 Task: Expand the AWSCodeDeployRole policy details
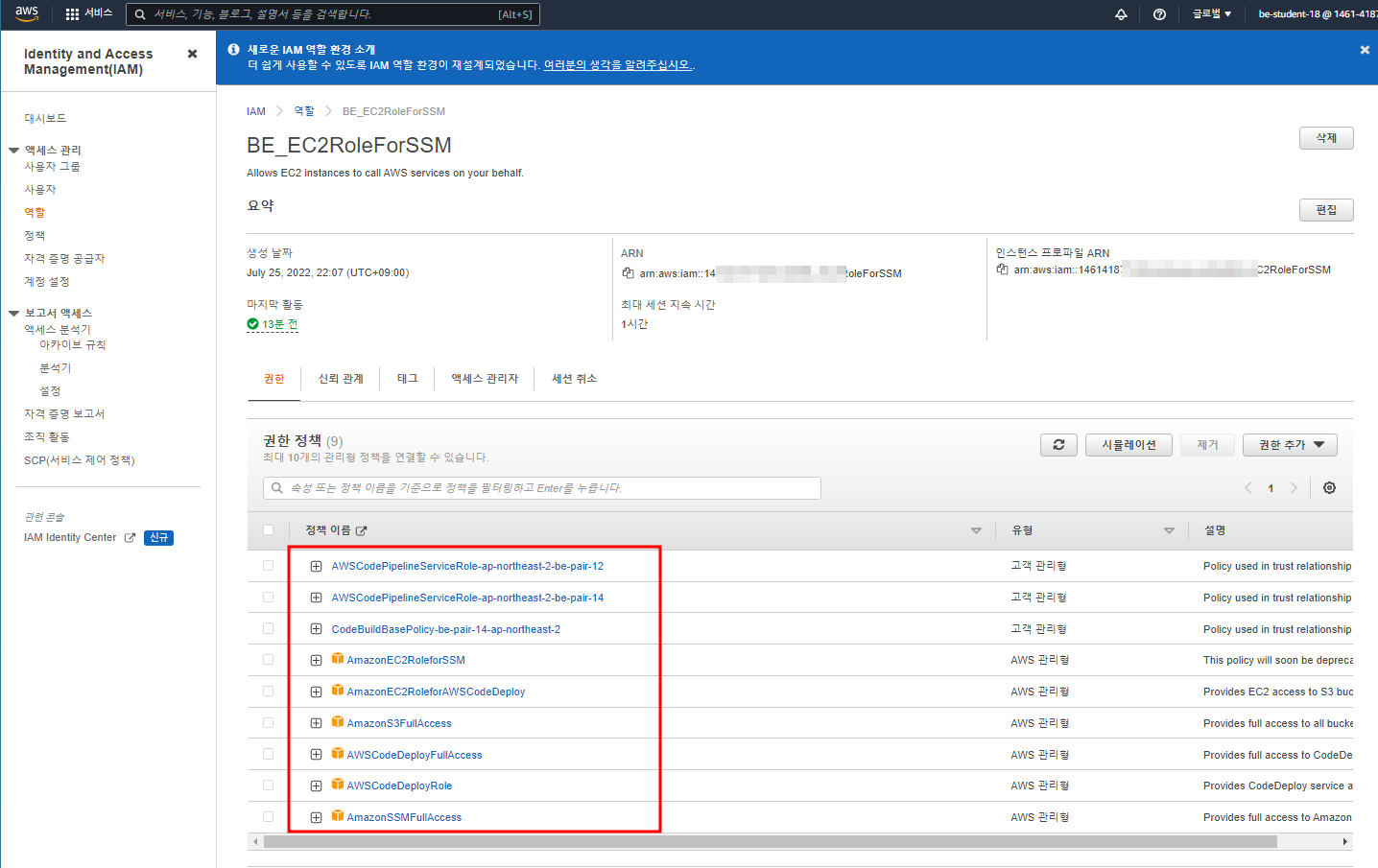pyautogui.click(x=316, y=786)
